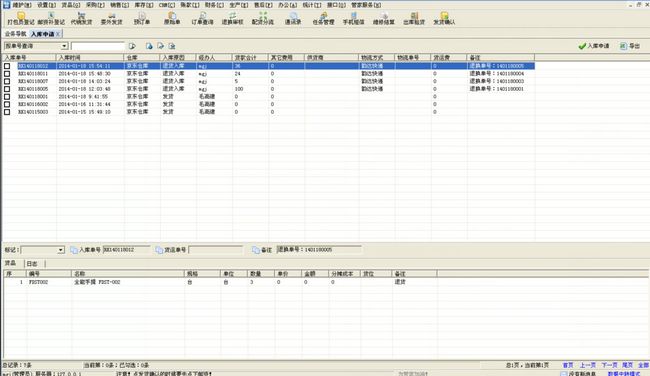Open the 库存 menu

coord(143,5)
